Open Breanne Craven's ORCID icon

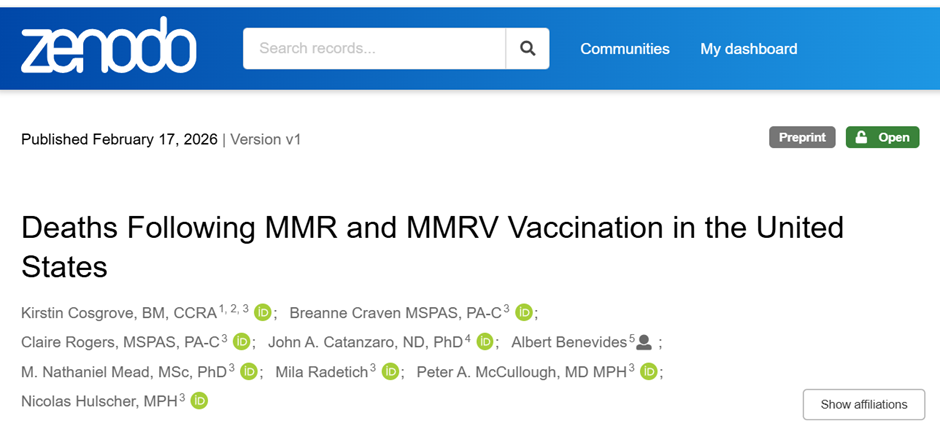(524, 313)
